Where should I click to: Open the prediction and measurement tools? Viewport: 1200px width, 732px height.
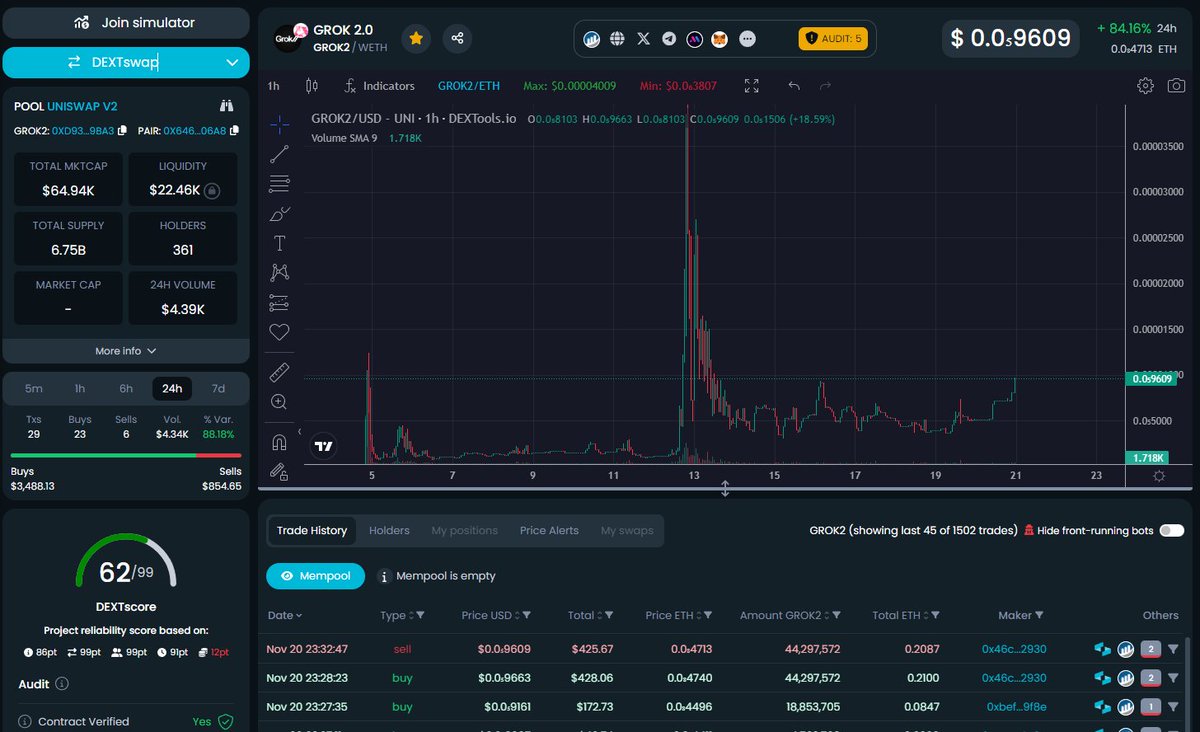tap(279, 302)
